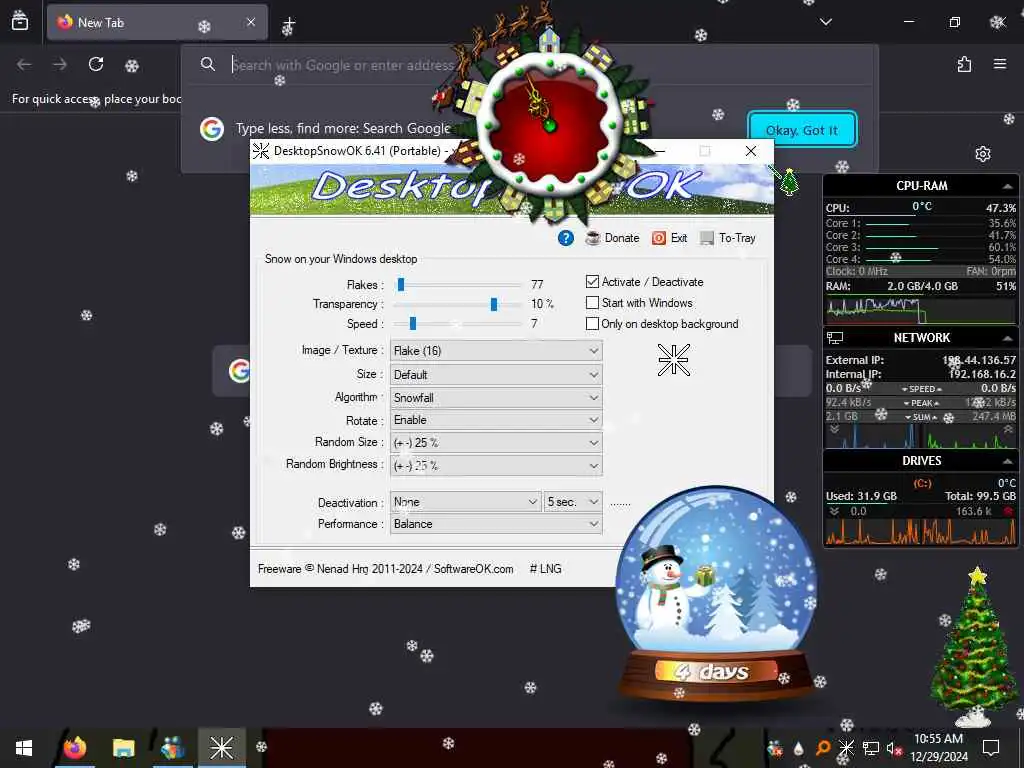Open new tab page settings gear

tap(983, 154)
